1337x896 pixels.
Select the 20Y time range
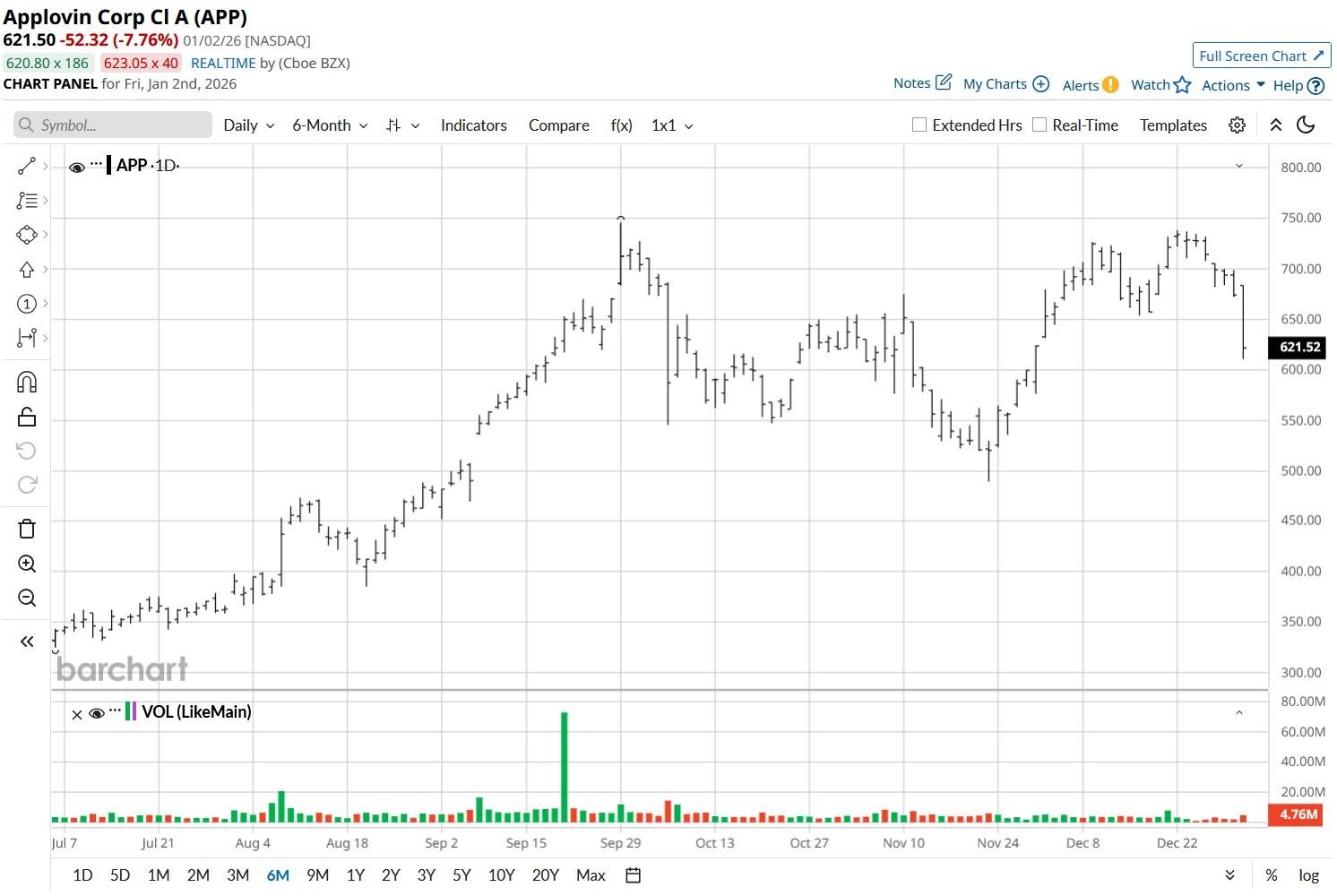pos(546,875)
